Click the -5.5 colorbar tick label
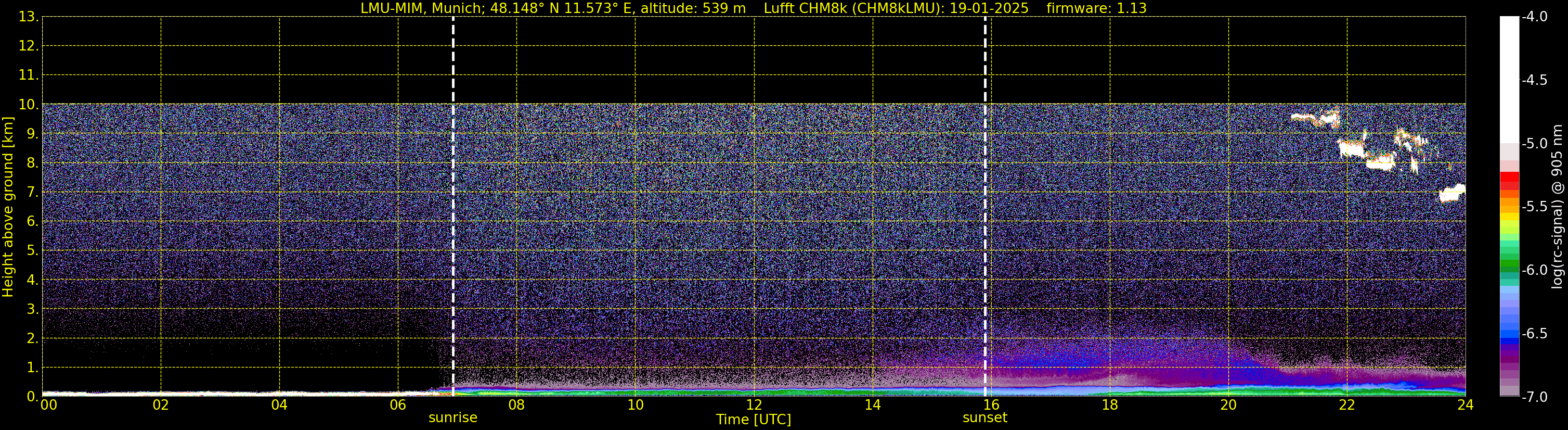 coord(1534,207)
